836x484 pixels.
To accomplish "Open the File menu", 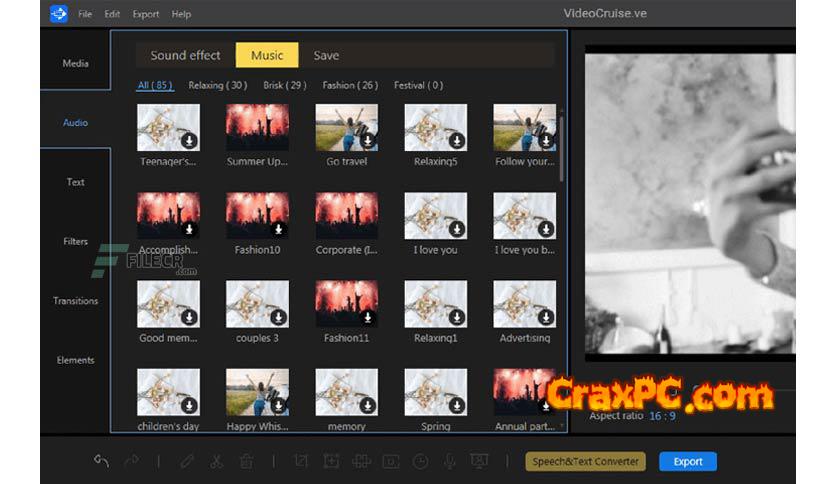I will coord(85,15).
